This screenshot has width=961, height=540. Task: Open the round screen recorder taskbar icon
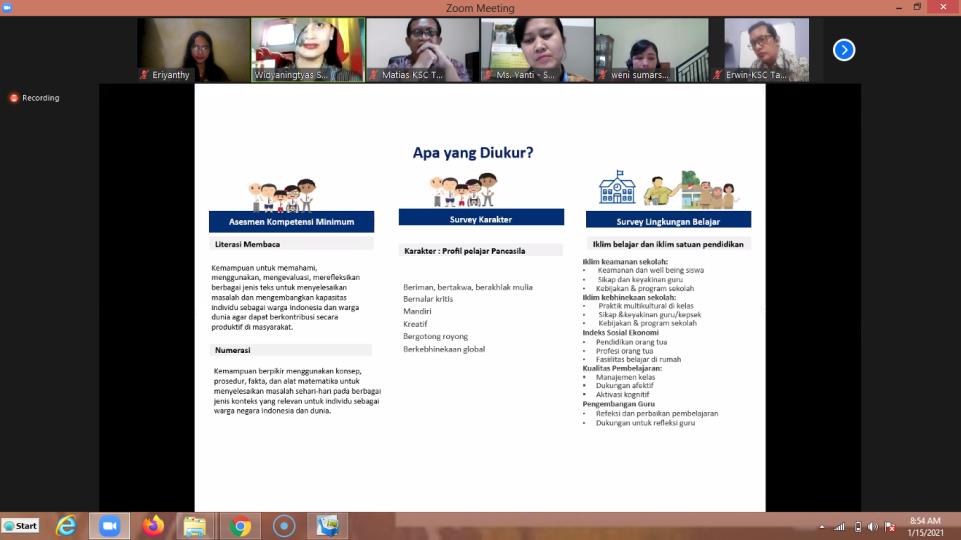click(283, 526)
